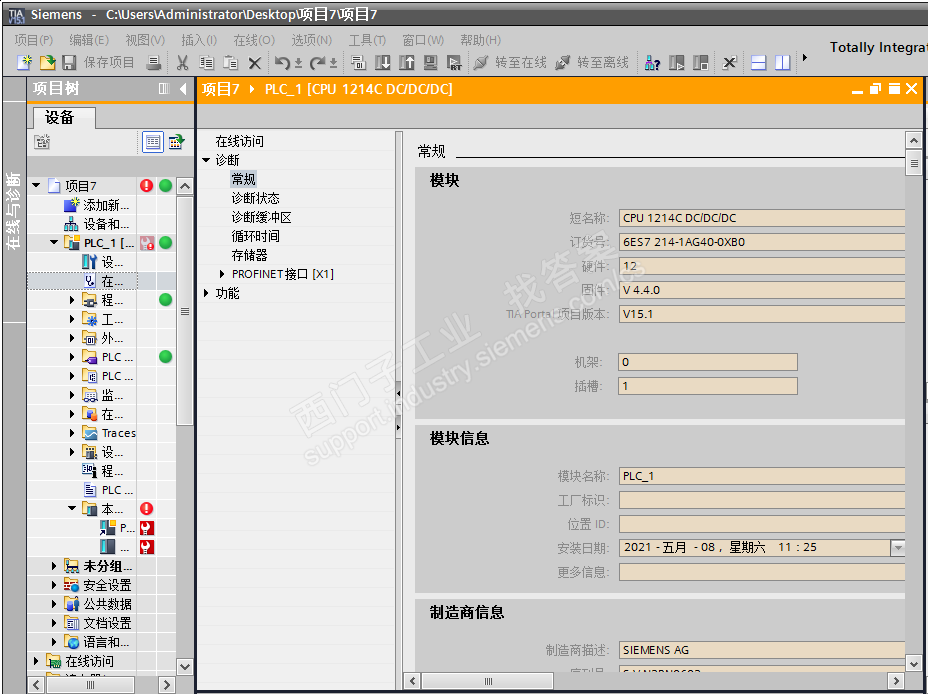Open the 视图(V) menu
Image resolution: width=928 pixels, height=694 pixels.
click(145, 40)
